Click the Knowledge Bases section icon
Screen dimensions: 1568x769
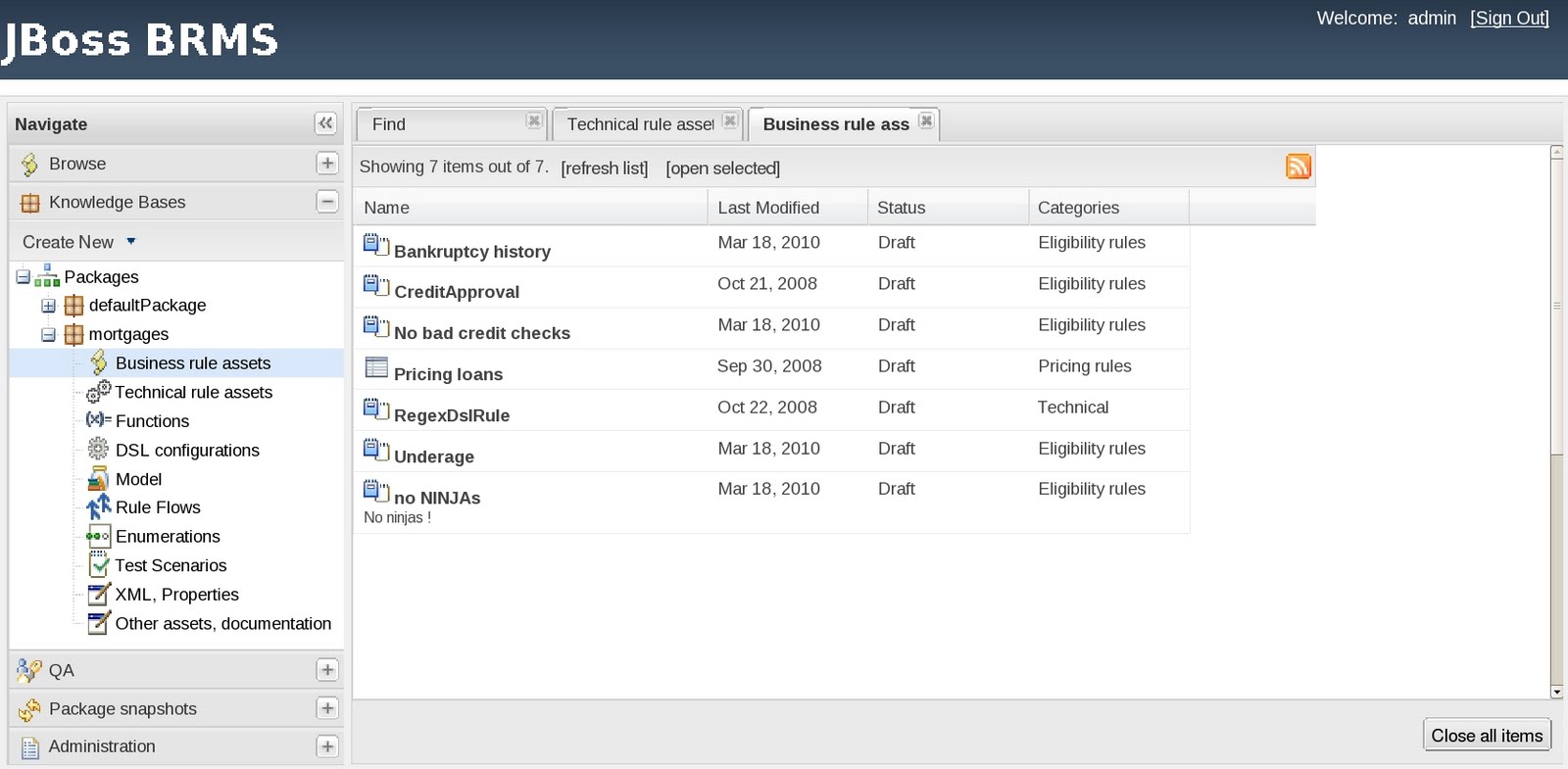coord(30,203)
